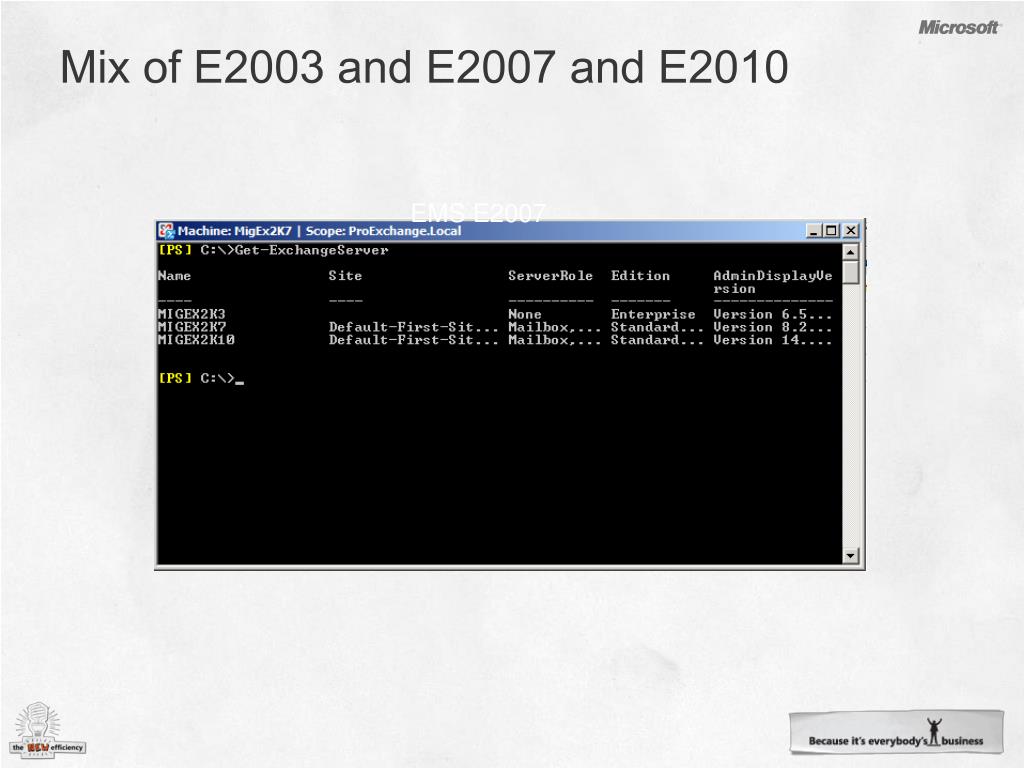Click 'Mailbox,...' role in the MIGEX2K7 row
The height and width of the screenshot is (768, 1024).
[x=555, y=327]
